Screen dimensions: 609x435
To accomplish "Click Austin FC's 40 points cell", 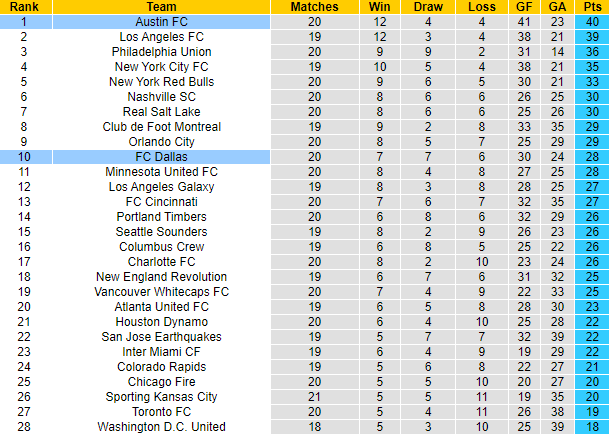I will tap(594, 21).
